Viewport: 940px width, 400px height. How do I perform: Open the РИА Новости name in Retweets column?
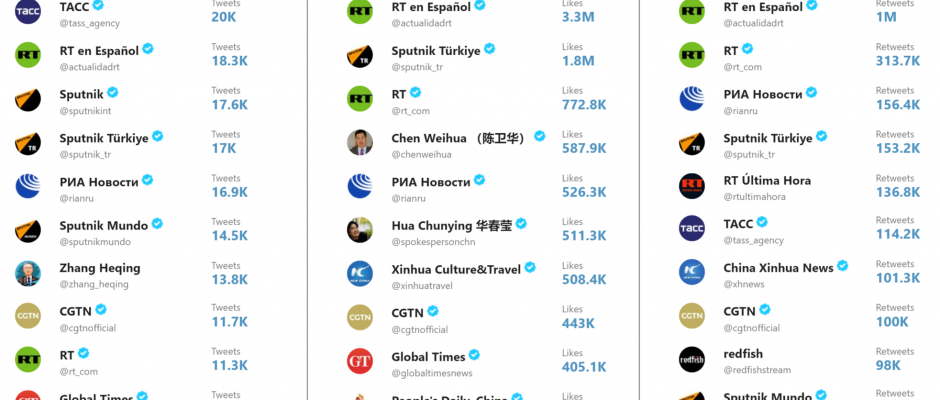point(763,95)
